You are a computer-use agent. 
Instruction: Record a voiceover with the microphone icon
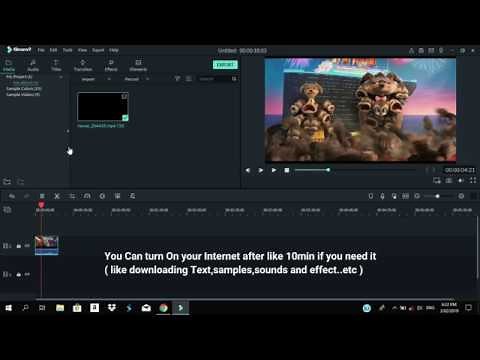click(382, 196)
